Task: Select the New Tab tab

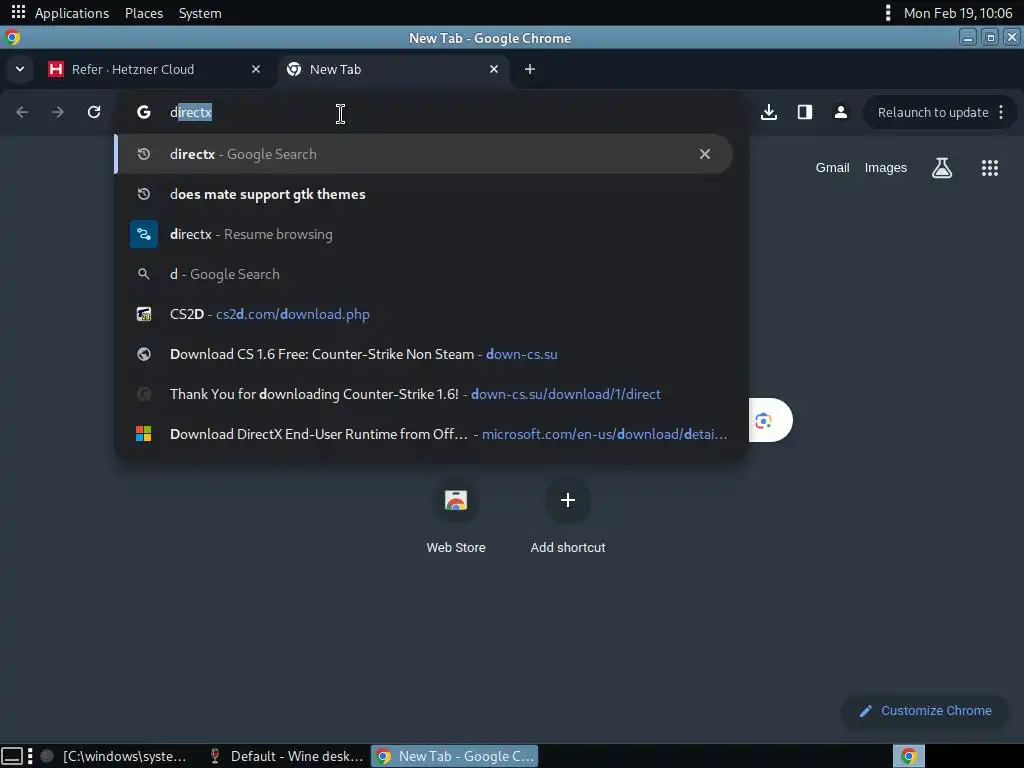Action: (x=392, y=69)
